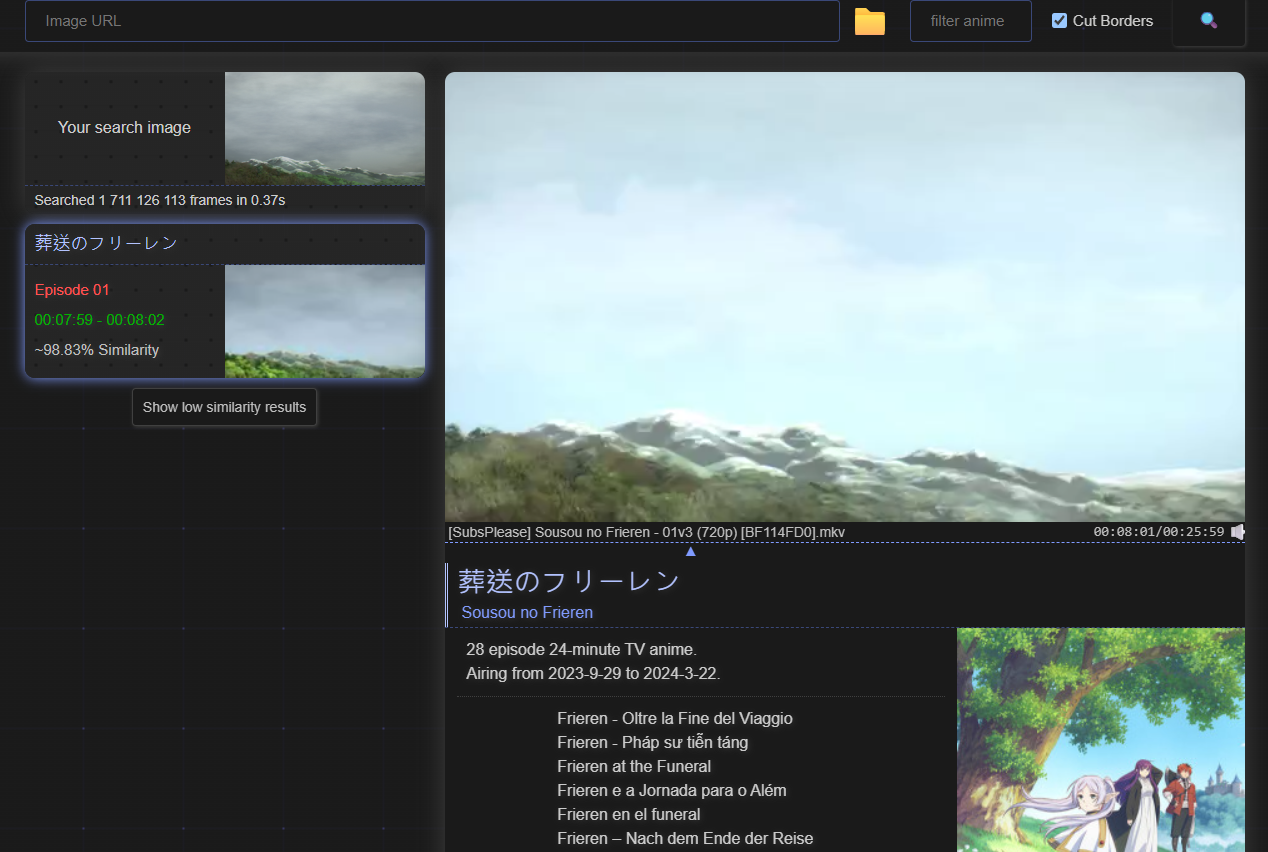This screenshot has width=1268, height=852.
Task: Click Frieren e a Jornada para o Além
Action: (x=672, y=791)
